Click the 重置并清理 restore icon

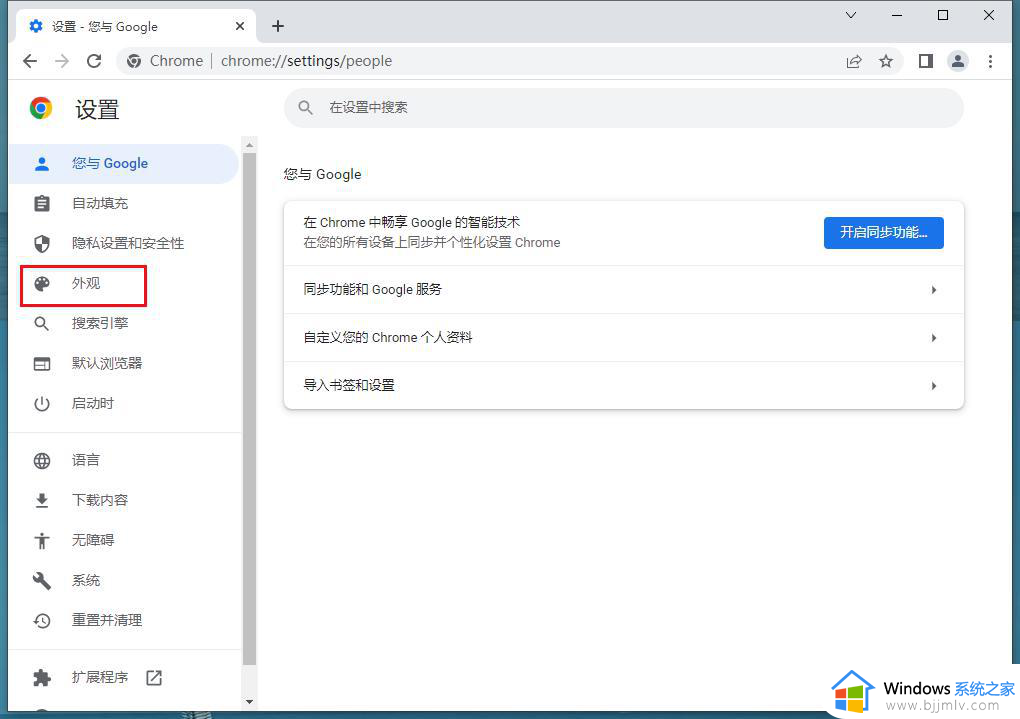[42, 621]
